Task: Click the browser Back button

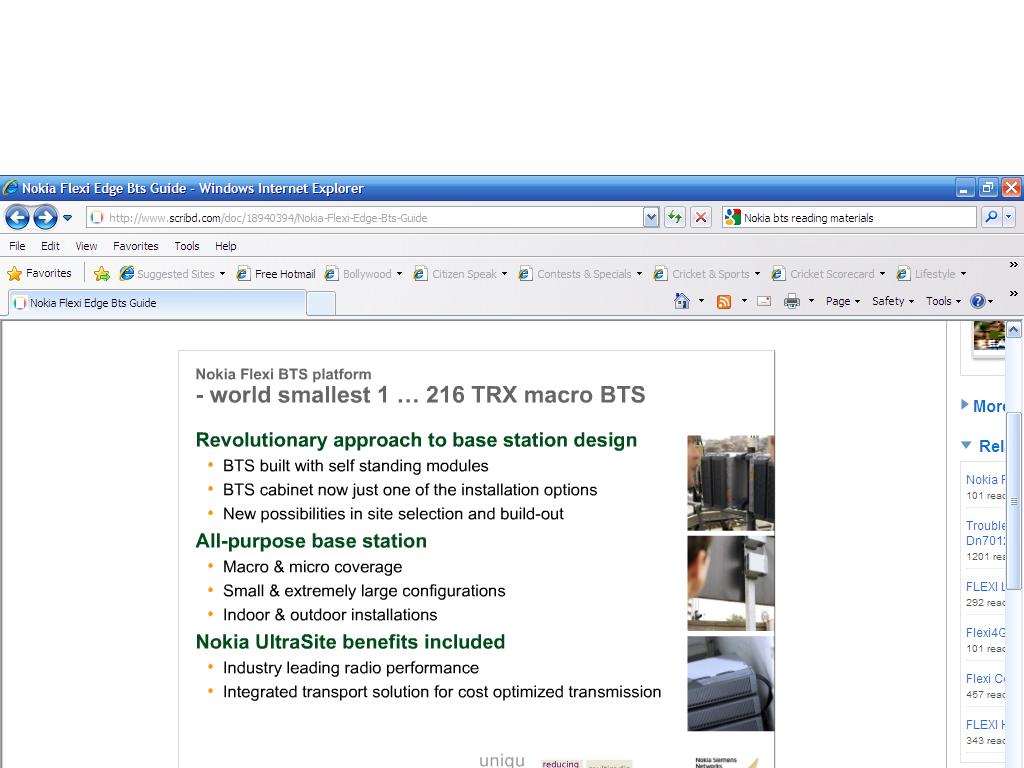Action: 17,217
